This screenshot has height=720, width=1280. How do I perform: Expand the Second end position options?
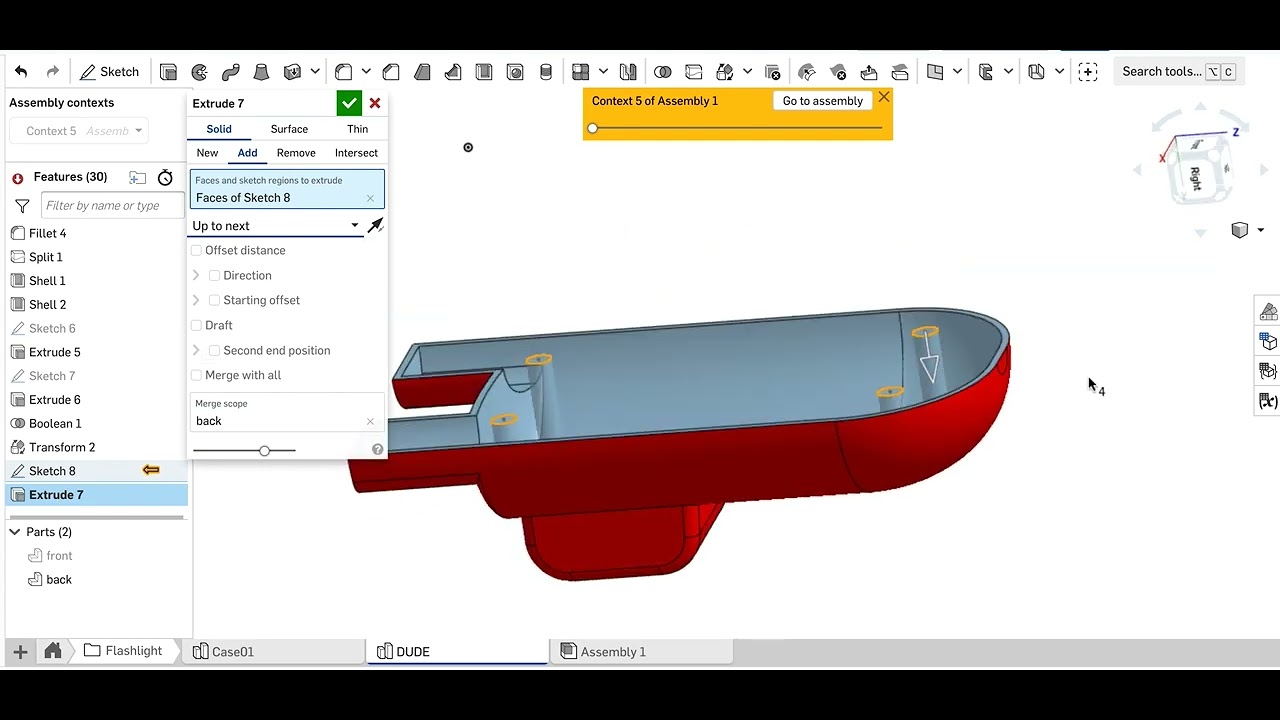pos(196,350)
